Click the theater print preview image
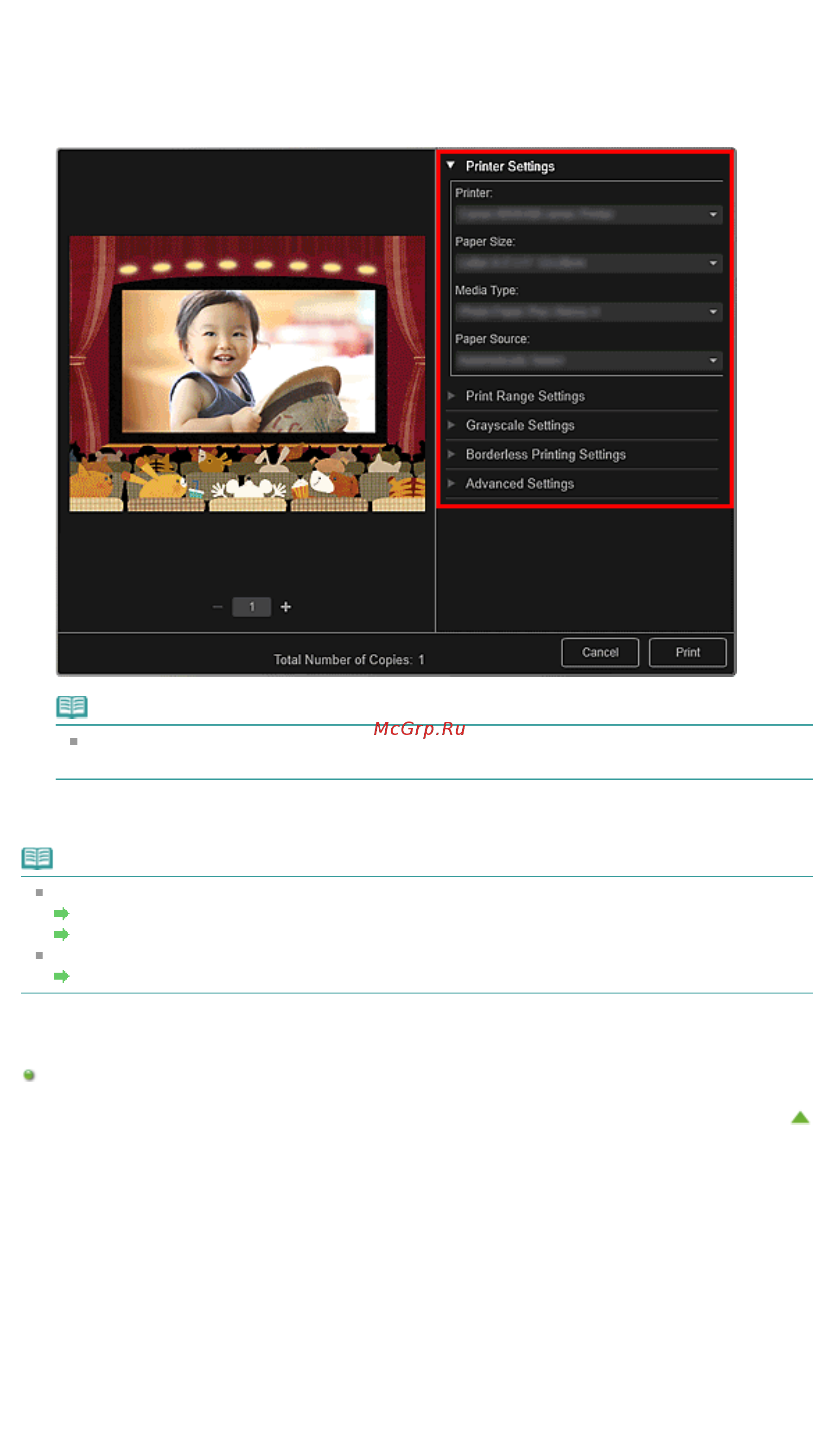834x1456 pixels. [247, 374]
